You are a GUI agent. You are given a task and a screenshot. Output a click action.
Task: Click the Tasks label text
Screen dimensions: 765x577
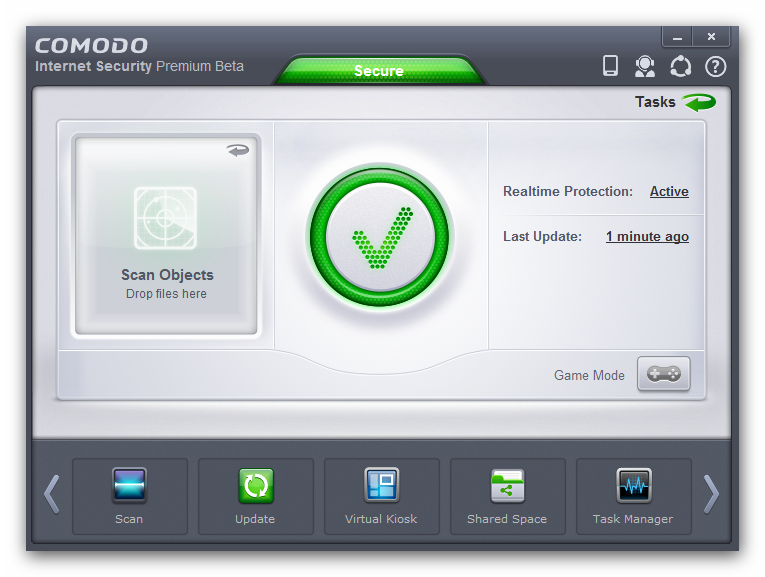point(655,102)
